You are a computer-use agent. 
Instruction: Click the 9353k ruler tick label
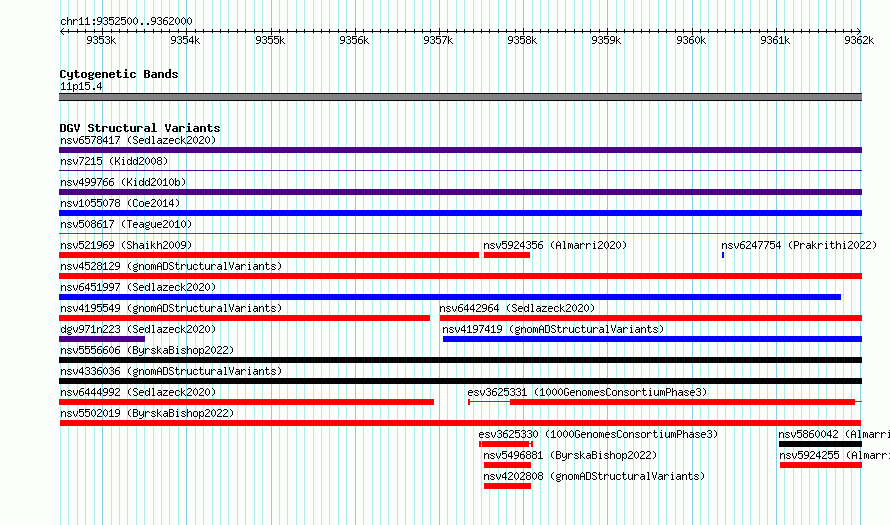[x=101, y=40]
